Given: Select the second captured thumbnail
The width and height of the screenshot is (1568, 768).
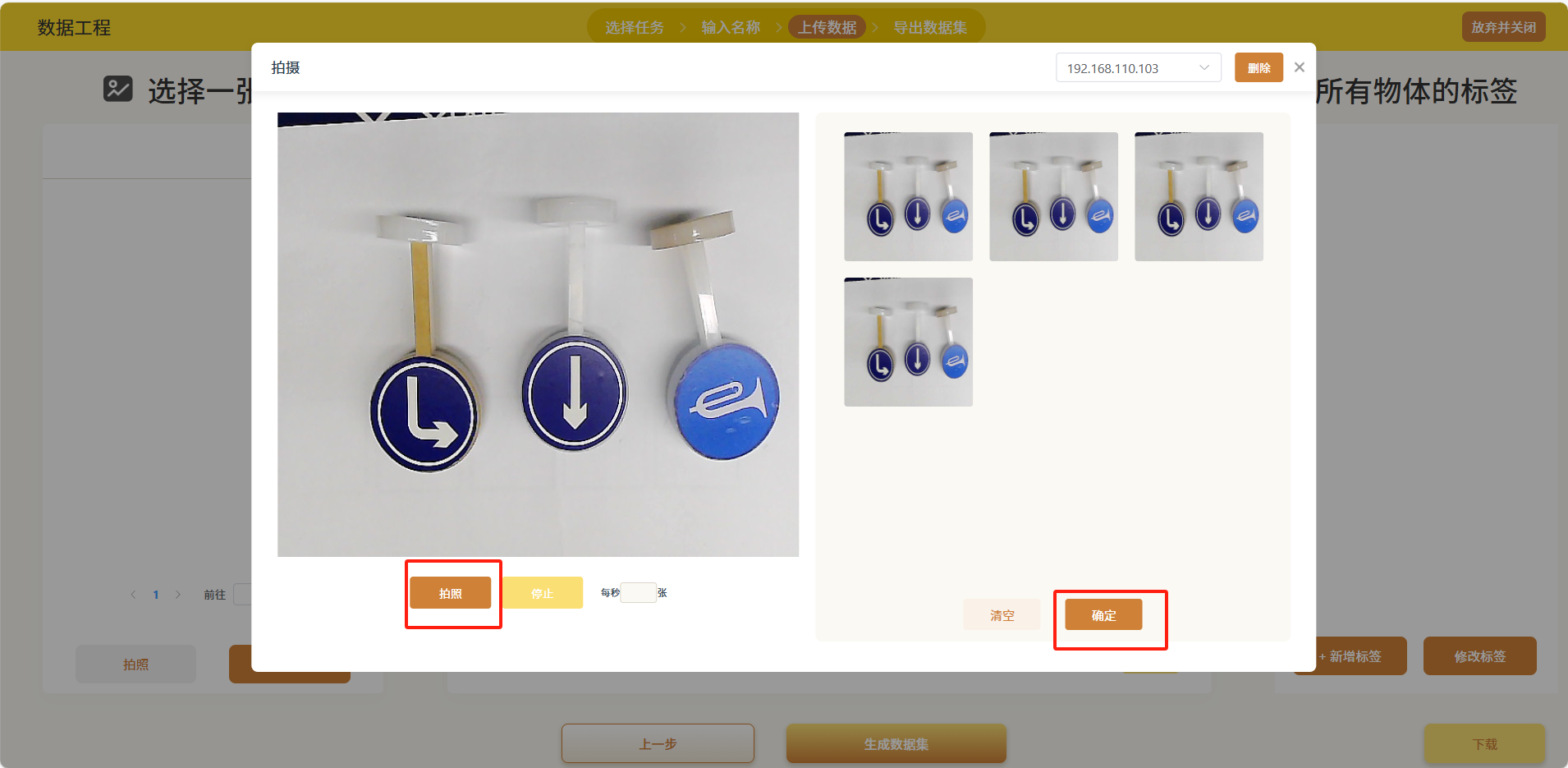Looking at the screenshot, I should click(x=1053, y=196).
